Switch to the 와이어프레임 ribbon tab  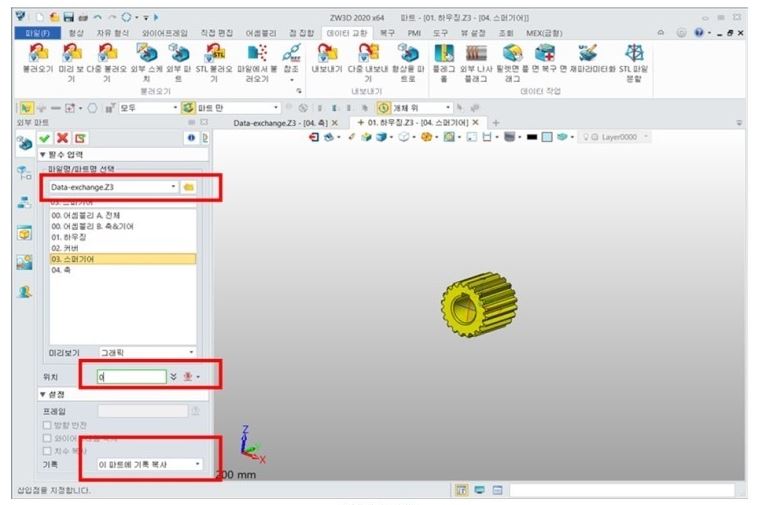point(165,33)
